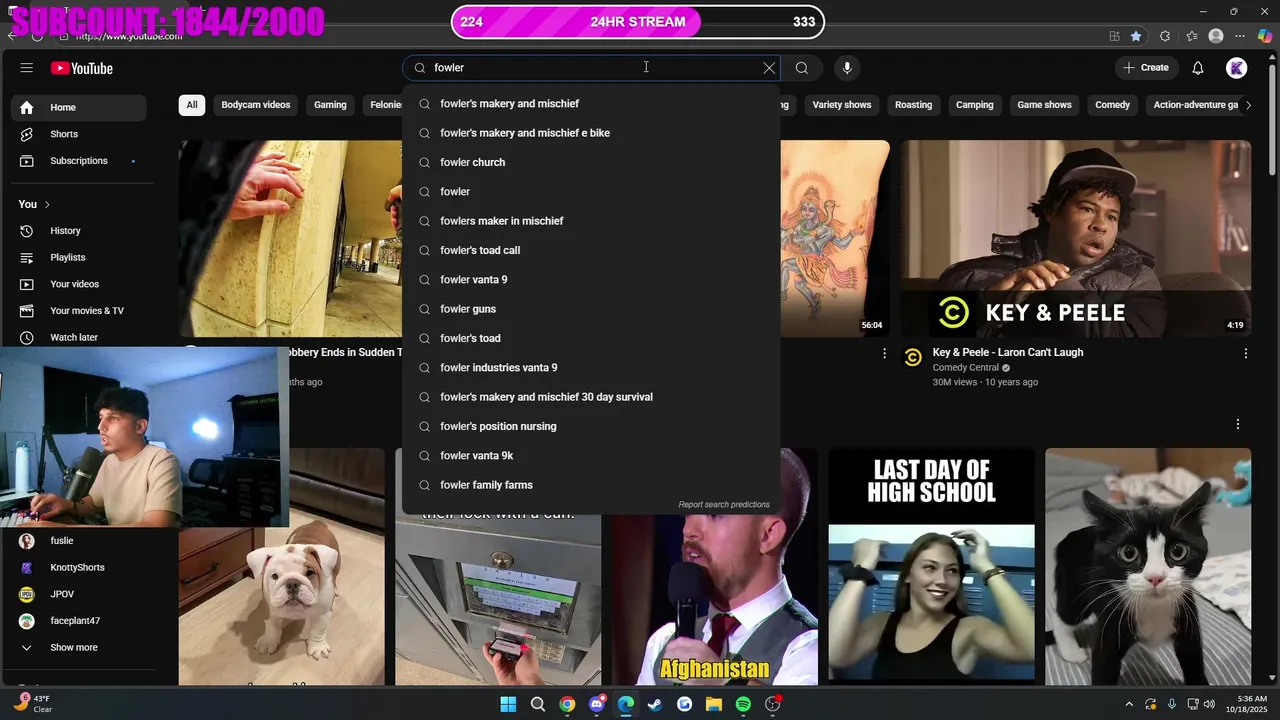Go to YouTube home via the logo
Viewport: 1280px width, 720px height.
[82, 68]
